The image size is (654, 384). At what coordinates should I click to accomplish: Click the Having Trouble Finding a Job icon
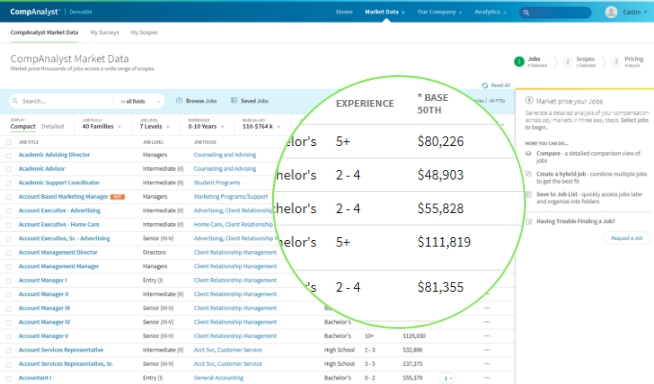click(528, 221)
